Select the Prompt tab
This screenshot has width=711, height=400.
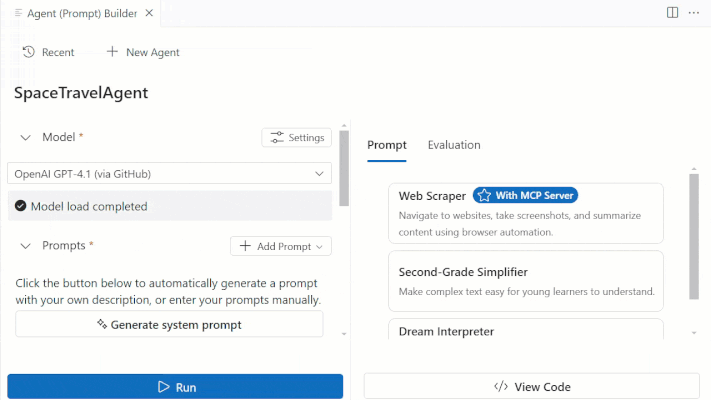pos(387,145)
